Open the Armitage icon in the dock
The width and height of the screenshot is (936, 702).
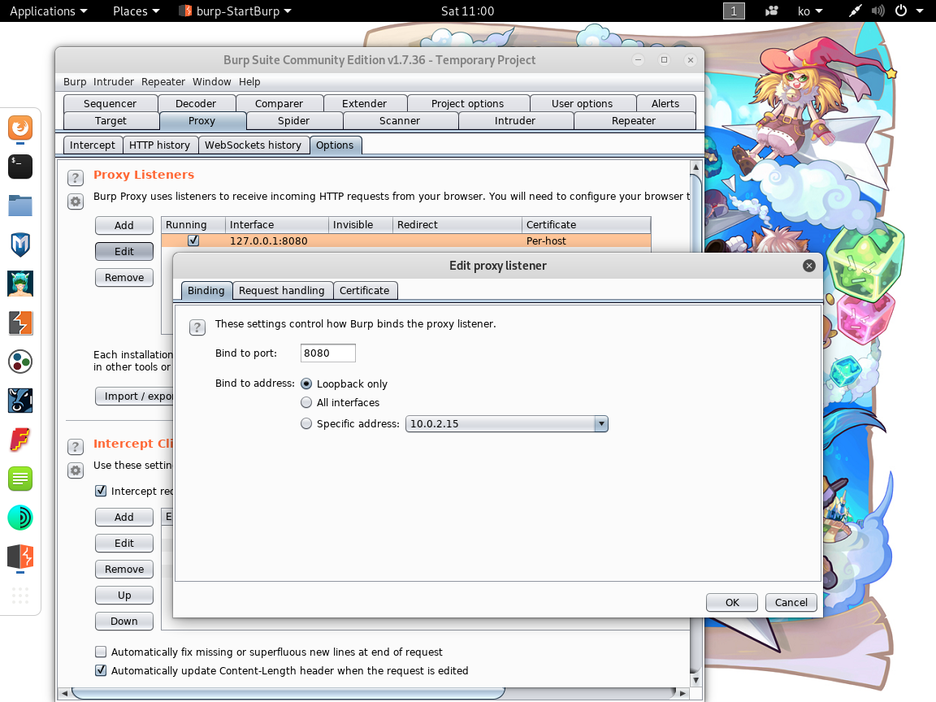tap(20, 284)
